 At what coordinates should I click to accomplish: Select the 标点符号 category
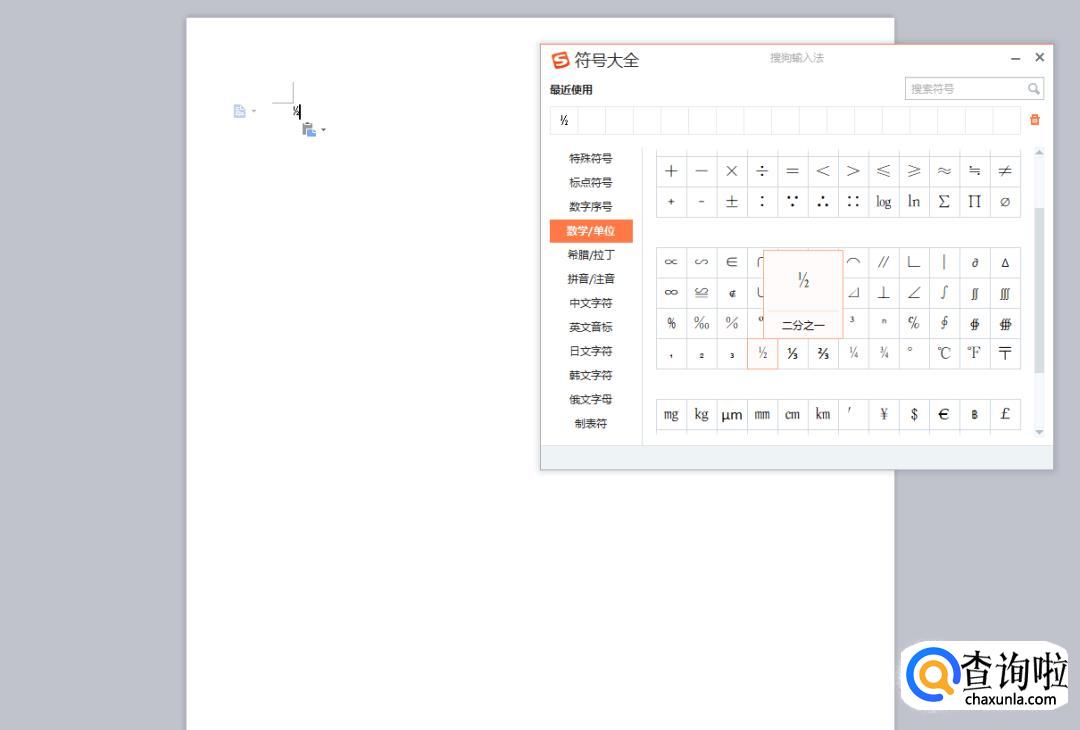590,182
